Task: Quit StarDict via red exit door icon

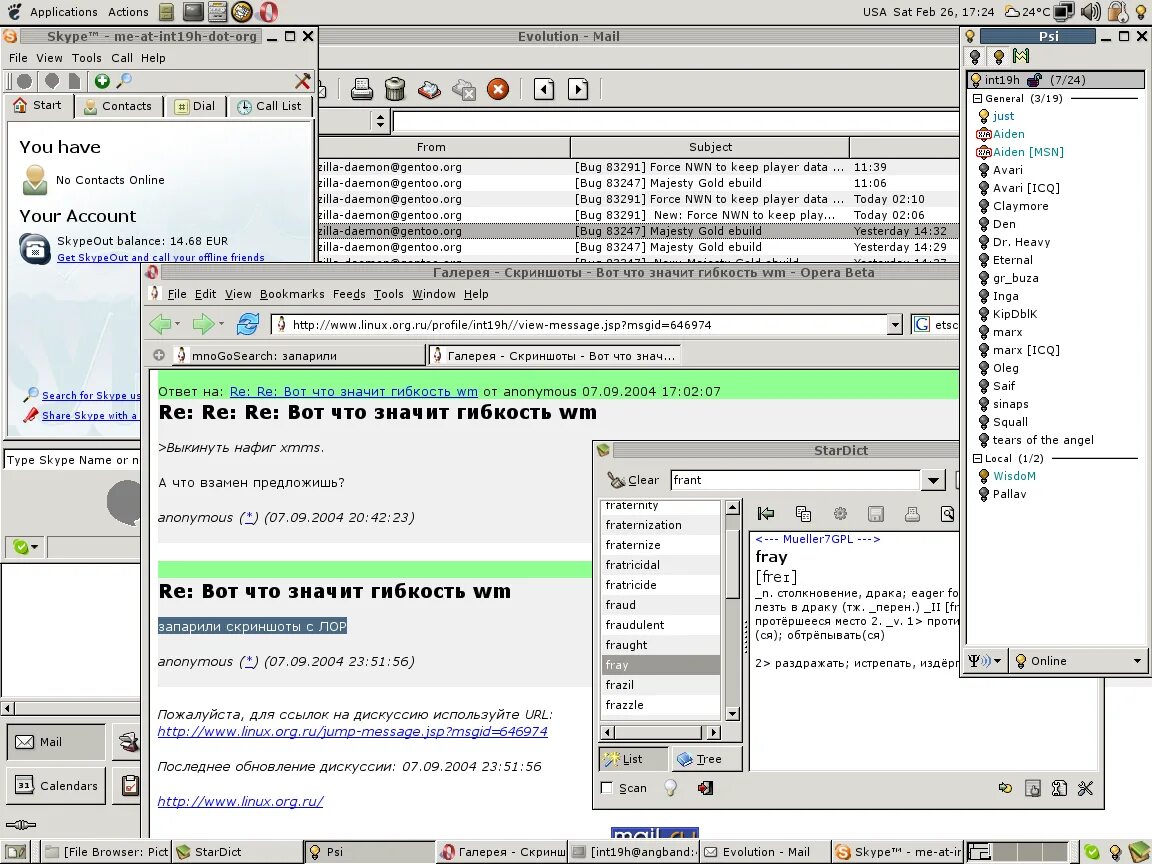Action: tap(705, 788)
